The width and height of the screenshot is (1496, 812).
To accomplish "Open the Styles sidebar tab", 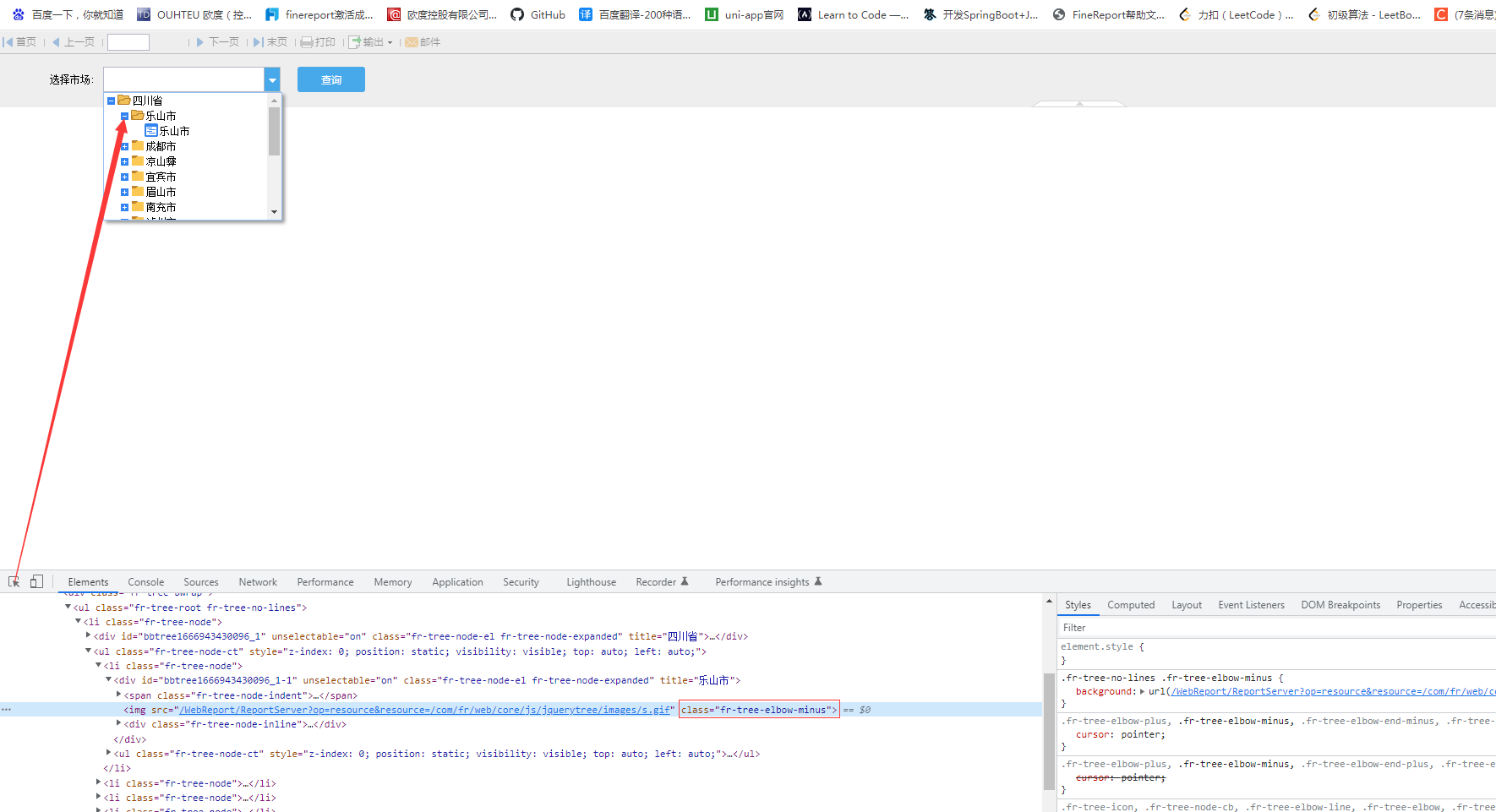I will [1078, 605].
